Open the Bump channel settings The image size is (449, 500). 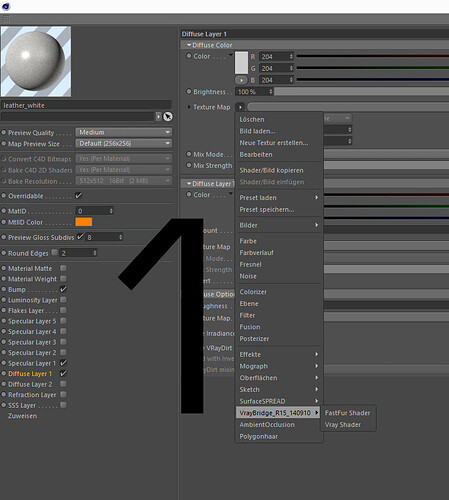tap(17, 289)
